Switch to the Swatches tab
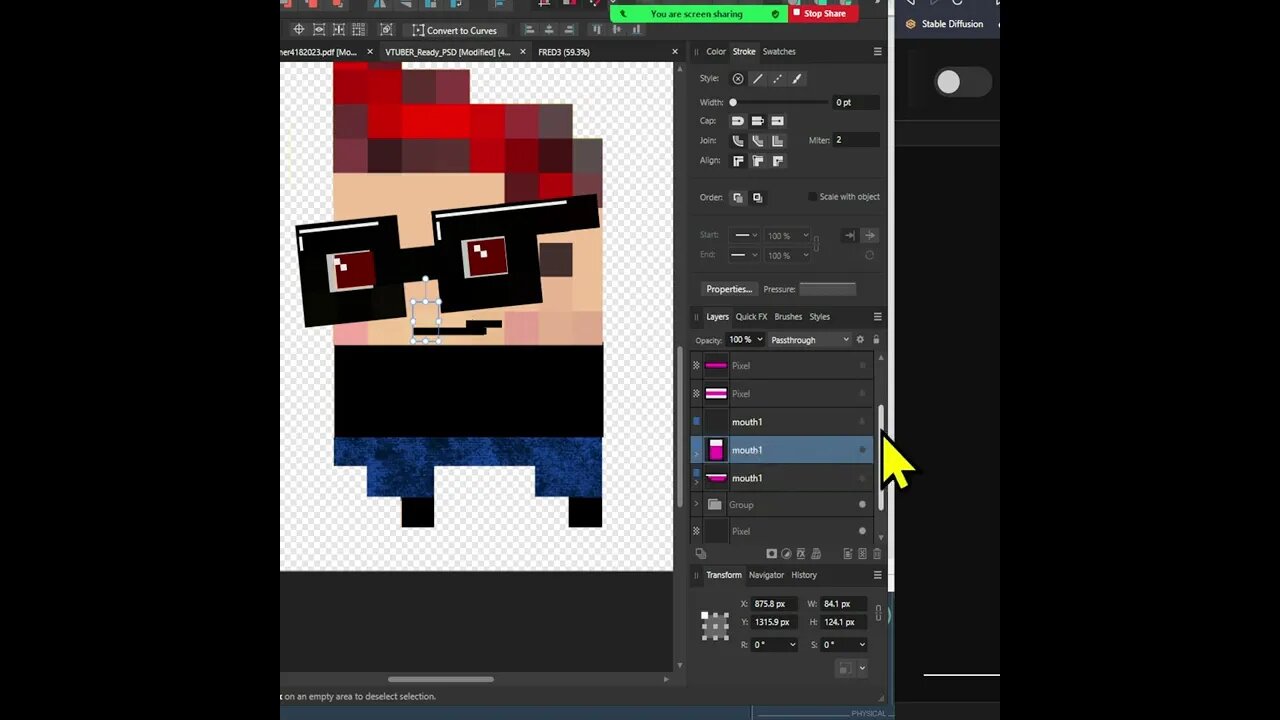Screen dimensions: 1280x720 tap(779, 52)
